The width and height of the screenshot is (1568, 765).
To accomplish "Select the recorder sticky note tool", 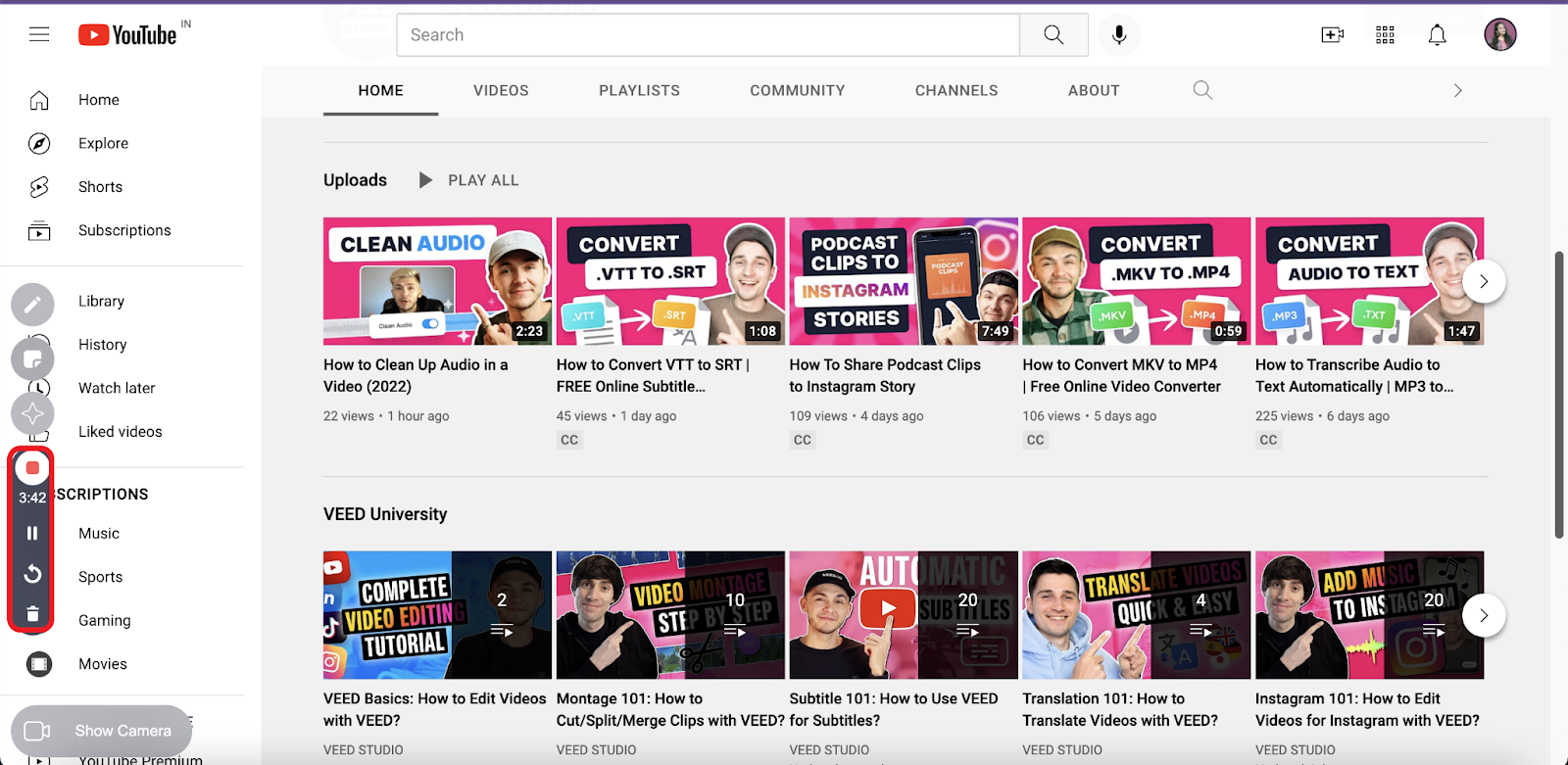I will [x=32, y=359].
